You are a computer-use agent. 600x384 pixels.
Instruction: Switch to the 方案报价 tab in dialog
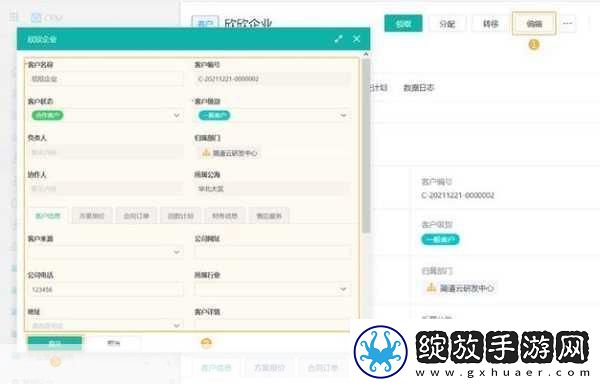(92, 216)
